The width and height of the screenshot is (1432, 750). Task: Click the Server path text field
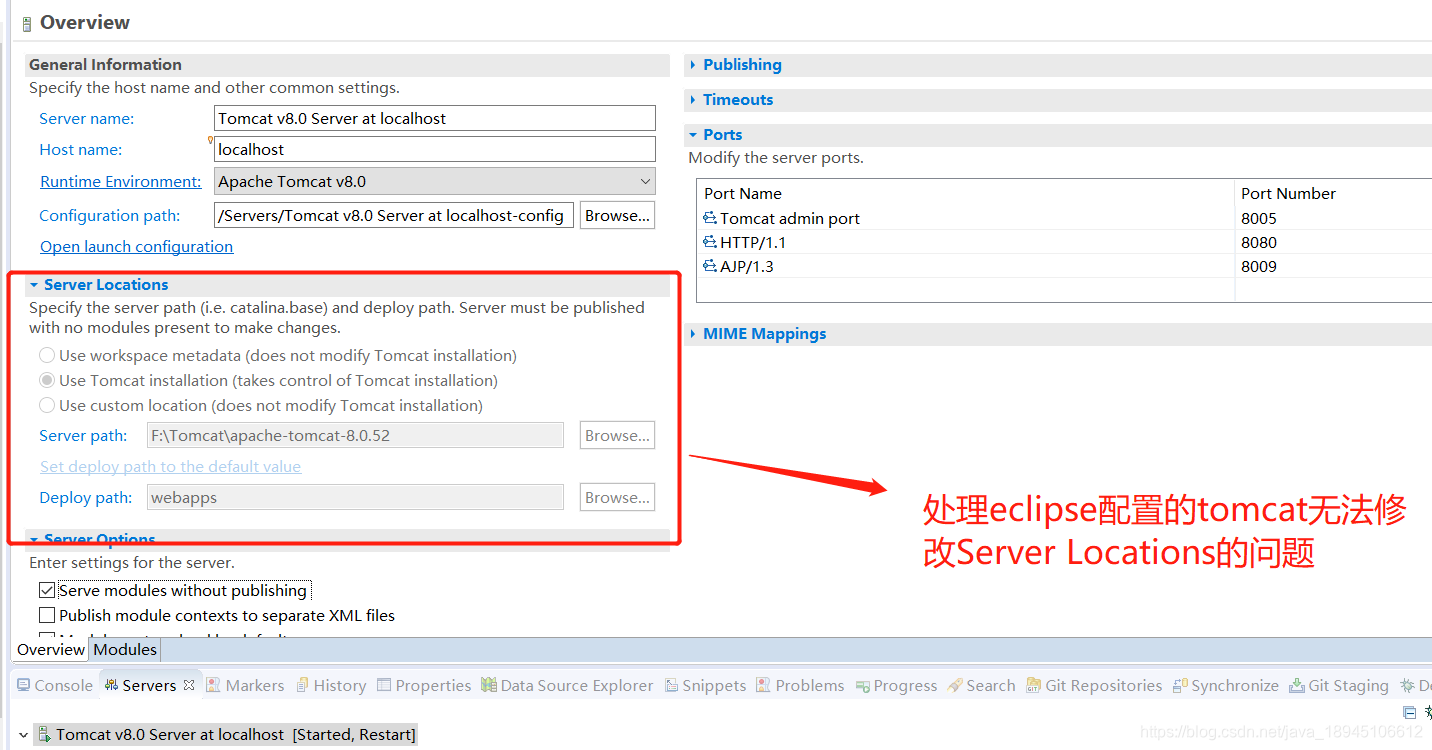click(x=355, y=435)
